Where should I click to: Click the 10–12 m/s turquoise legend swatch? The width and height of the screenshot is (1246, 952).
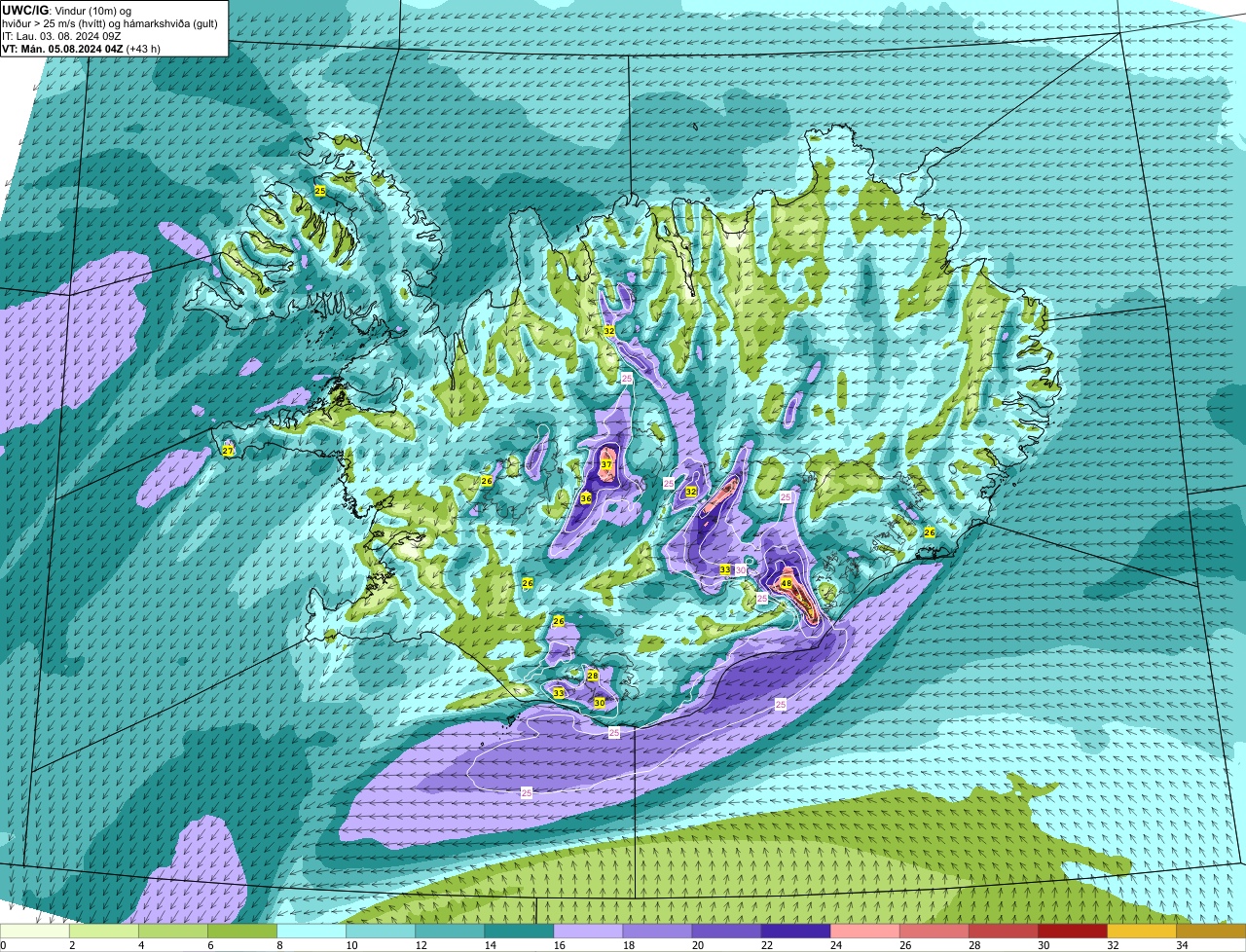[381, 932]
